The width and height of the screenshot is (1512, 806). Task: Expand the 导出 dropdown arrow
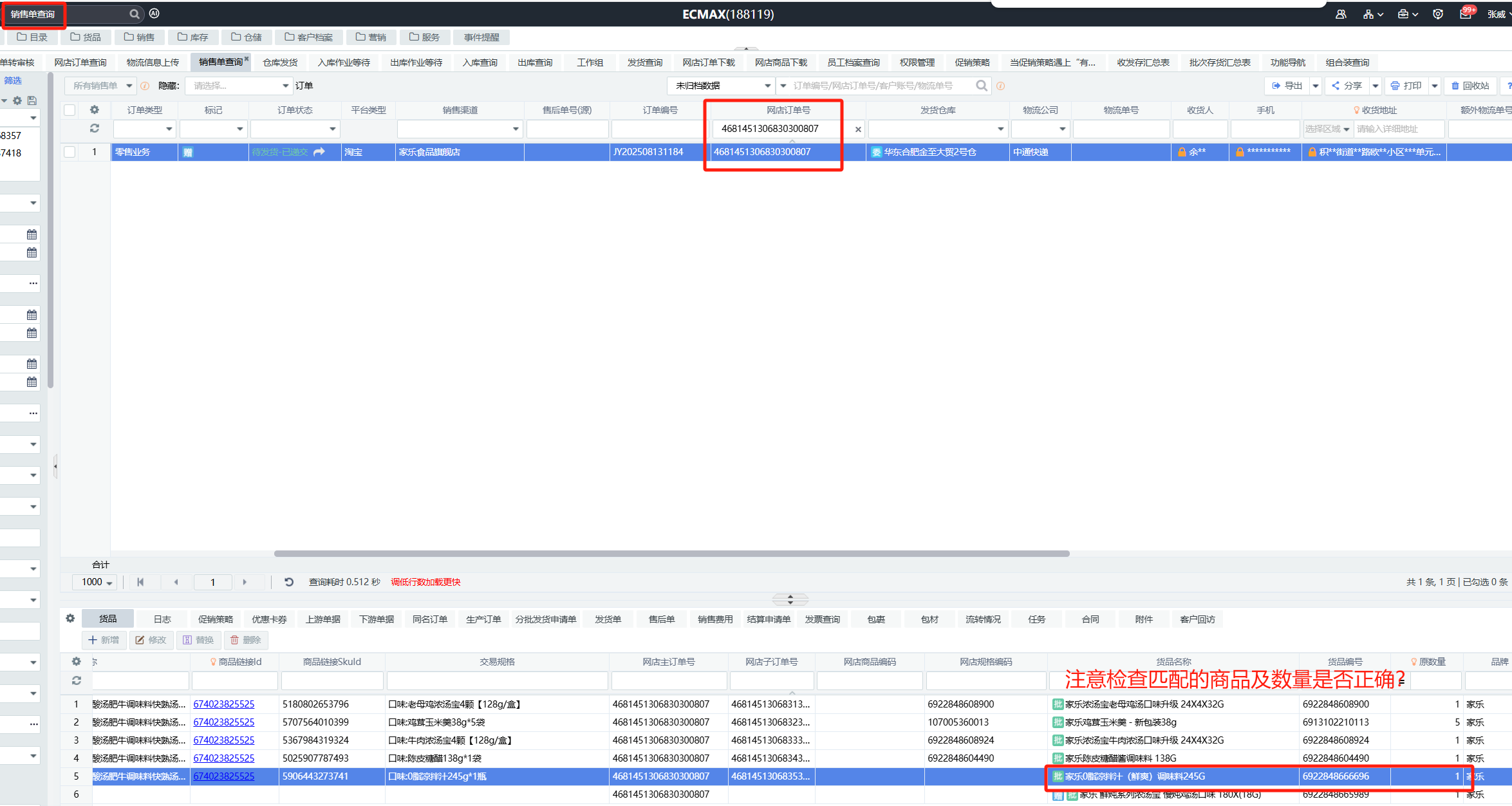(1316, 86)
